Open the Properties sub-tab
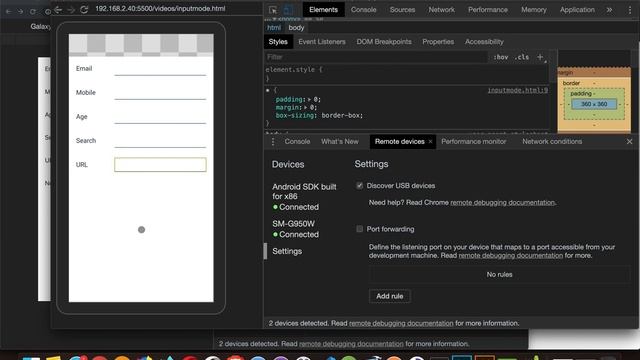640x360 pixels. pos(438,42)
